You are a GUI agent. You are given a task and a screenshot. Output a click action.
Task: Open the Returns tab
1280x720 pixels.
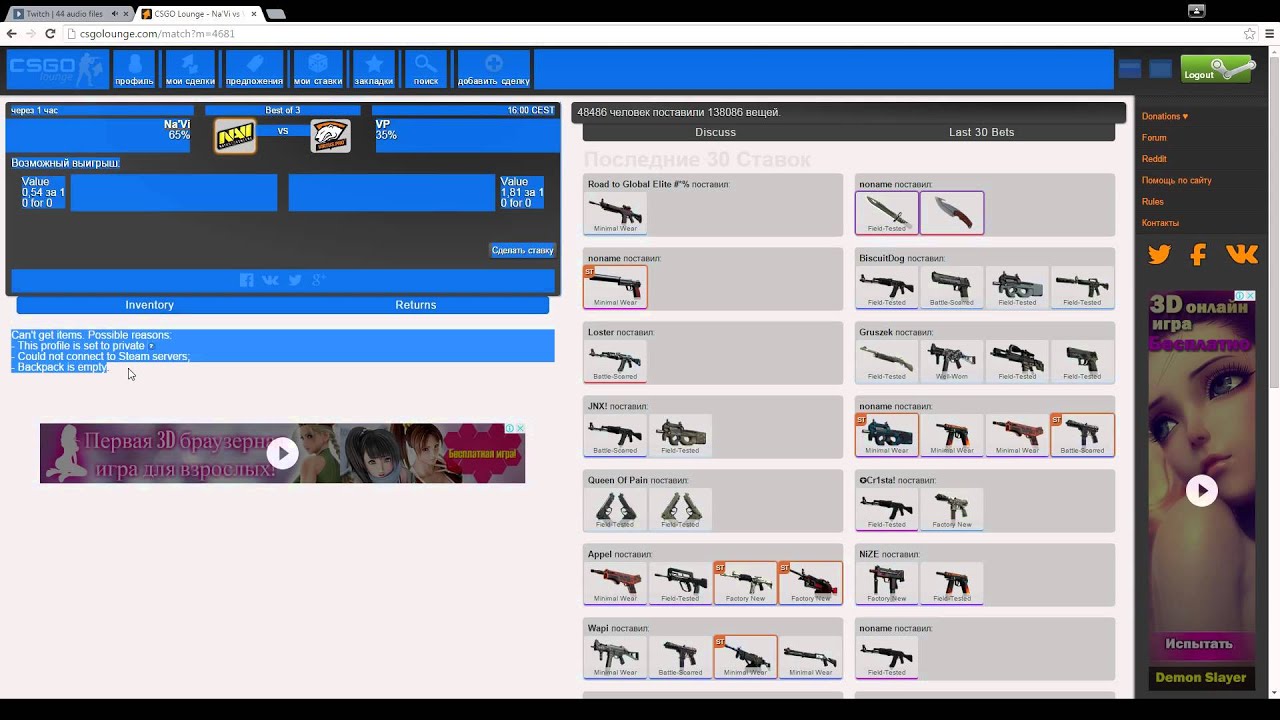(415, 305)
